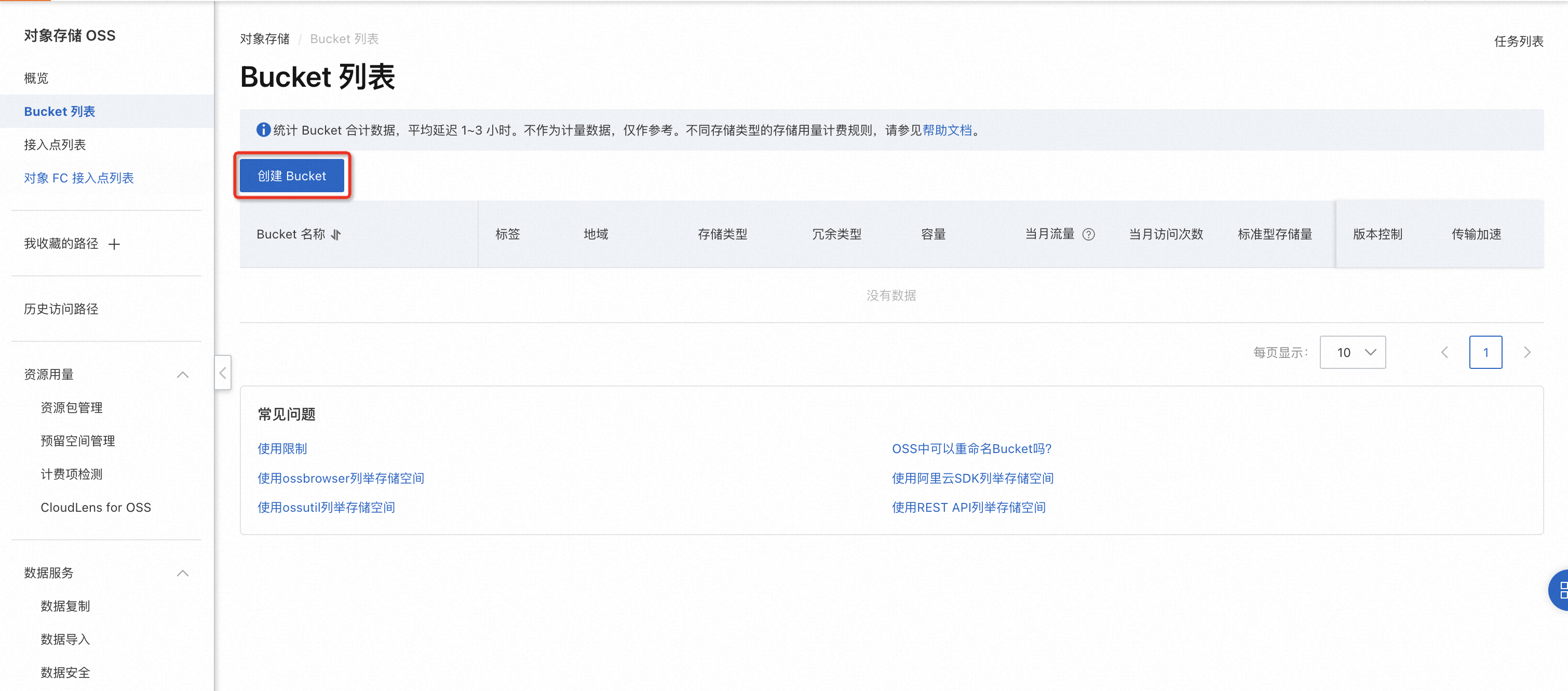The width and height of the screenshot is (1568, 691).
Task: Open the floating blue grid widget
Action: coord(1560,590)
